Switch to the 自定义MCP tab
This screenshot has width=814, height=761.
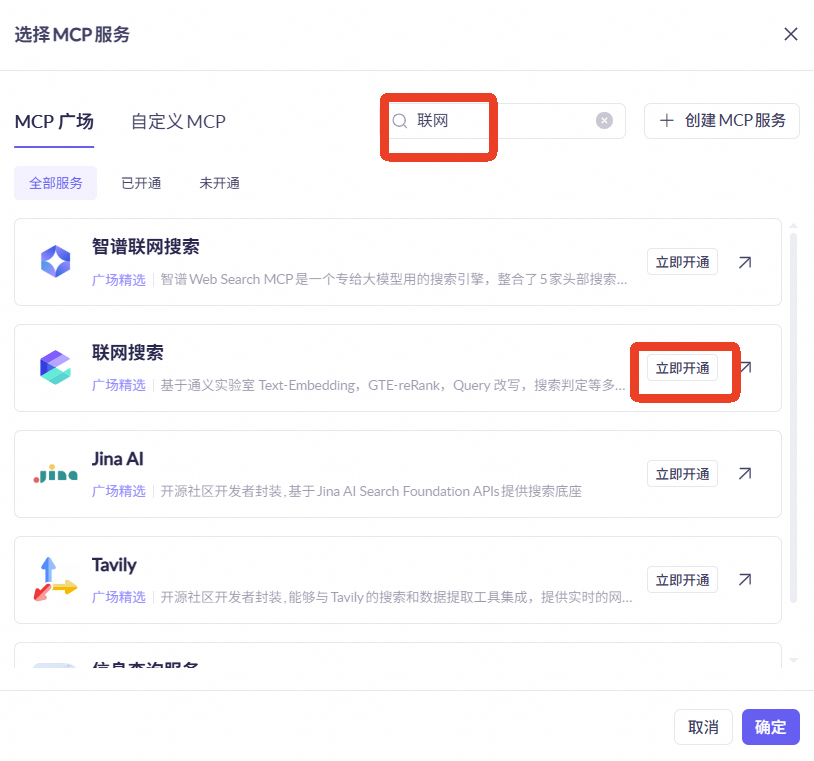pos(178,121)
